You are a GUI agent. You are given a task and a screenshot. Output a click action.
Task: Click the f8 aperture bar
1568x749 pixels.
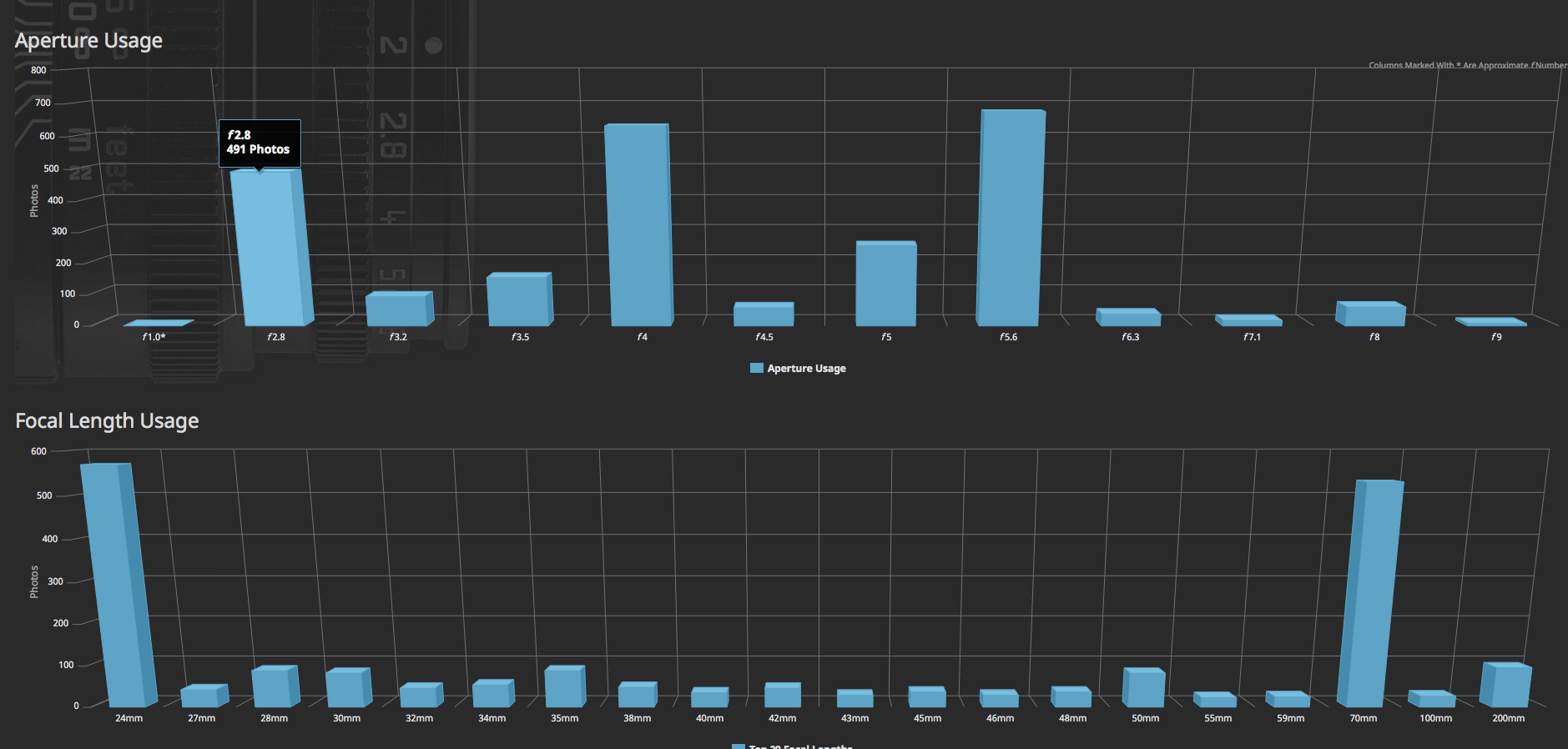pos(1373,314)
